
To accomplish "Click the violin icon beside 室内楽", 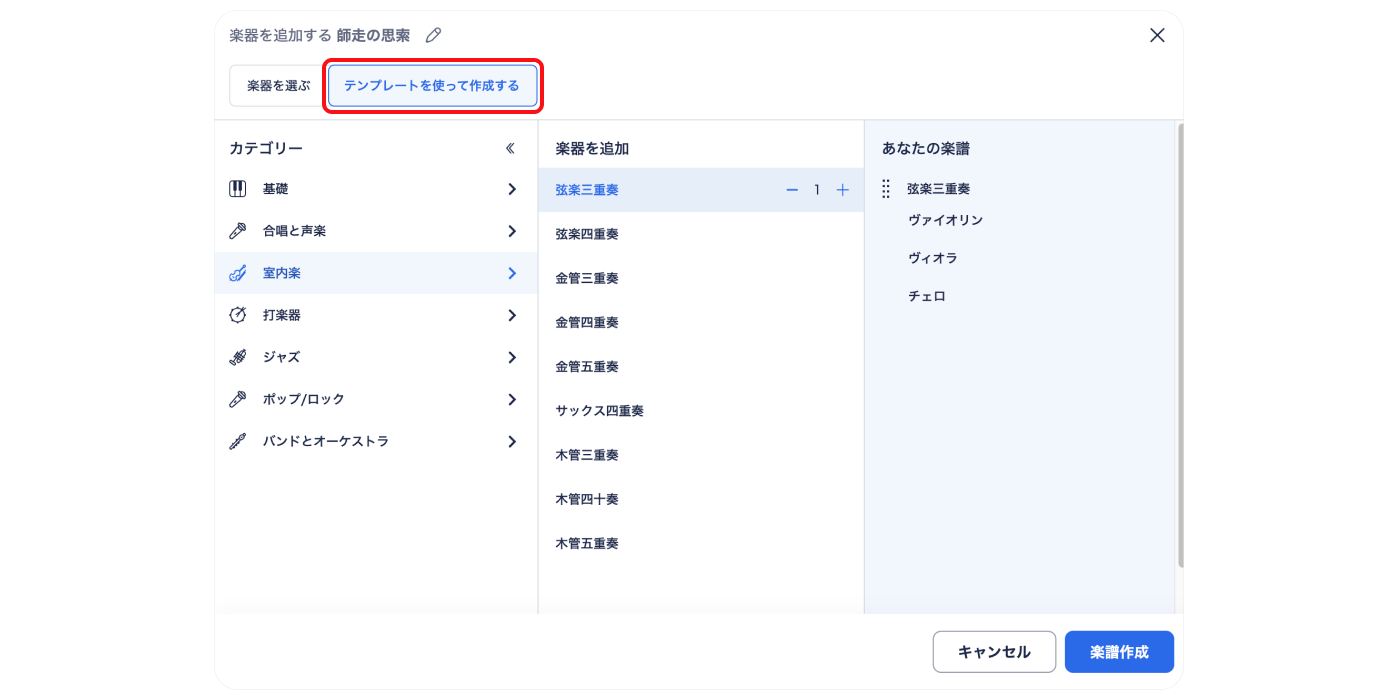I will [238, 273].
